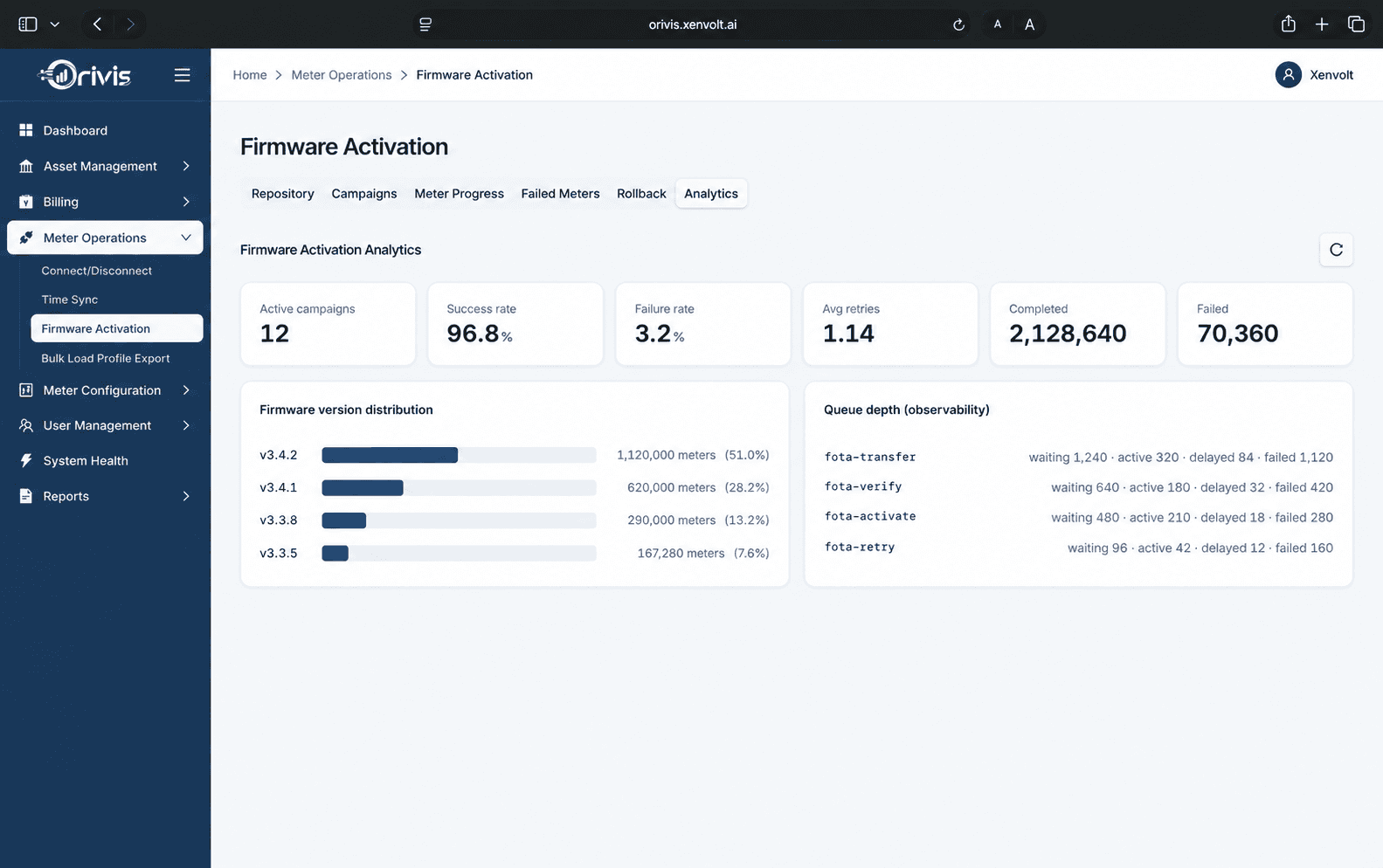This screenshot has height=868, width=1383.
Task: Select the Analytics tab
Action: [711, 194]
